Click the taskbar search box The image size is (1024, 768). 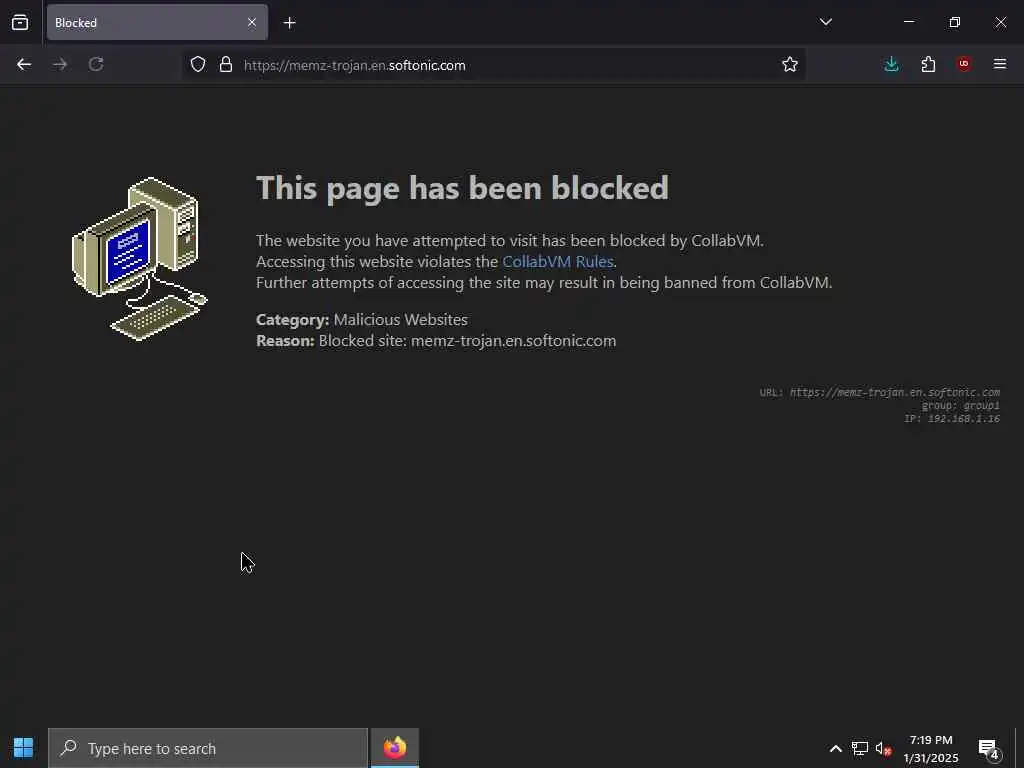[x=208, y=748]
